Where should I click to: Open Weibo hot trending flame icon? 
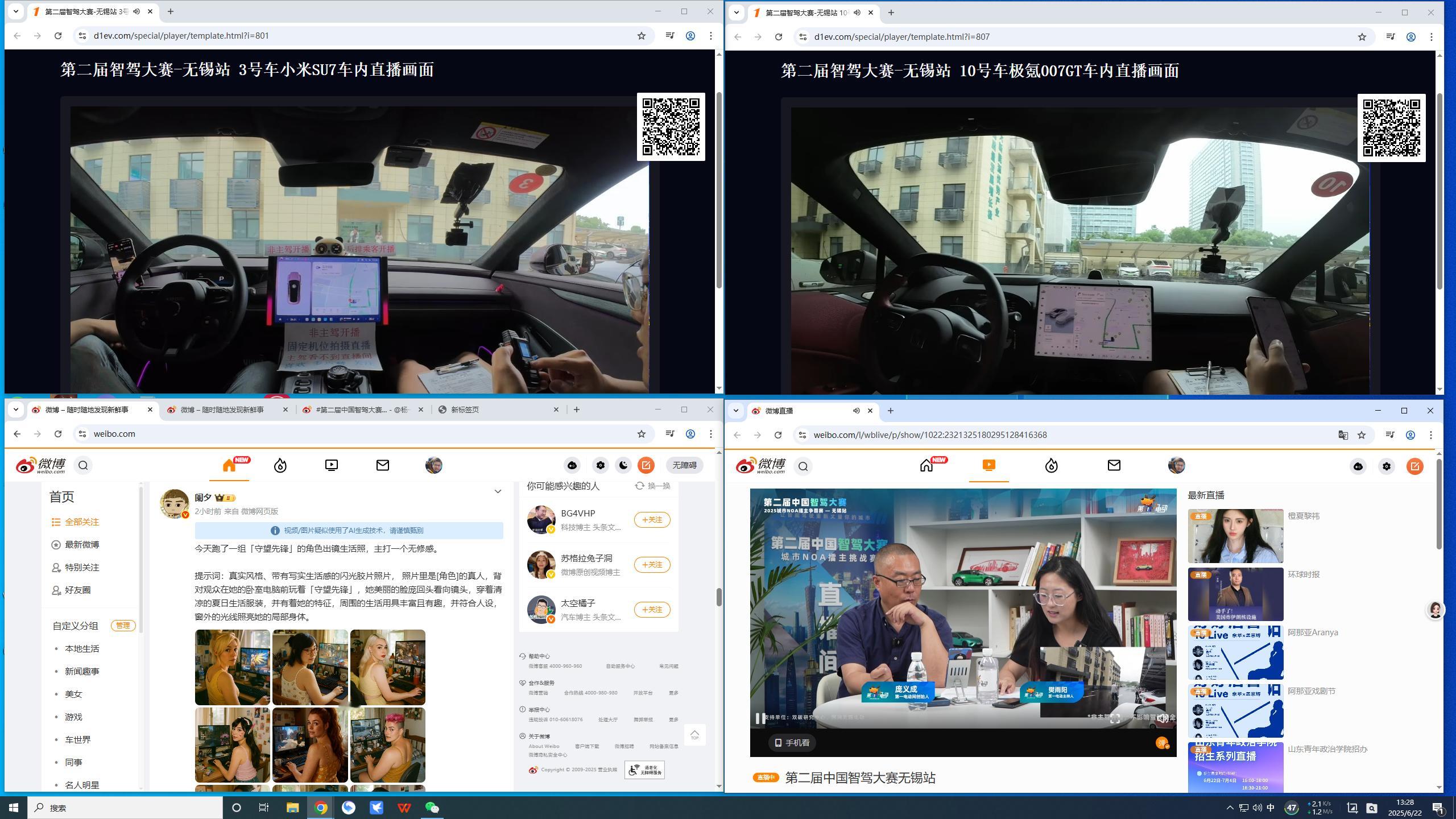click(280, 466)
